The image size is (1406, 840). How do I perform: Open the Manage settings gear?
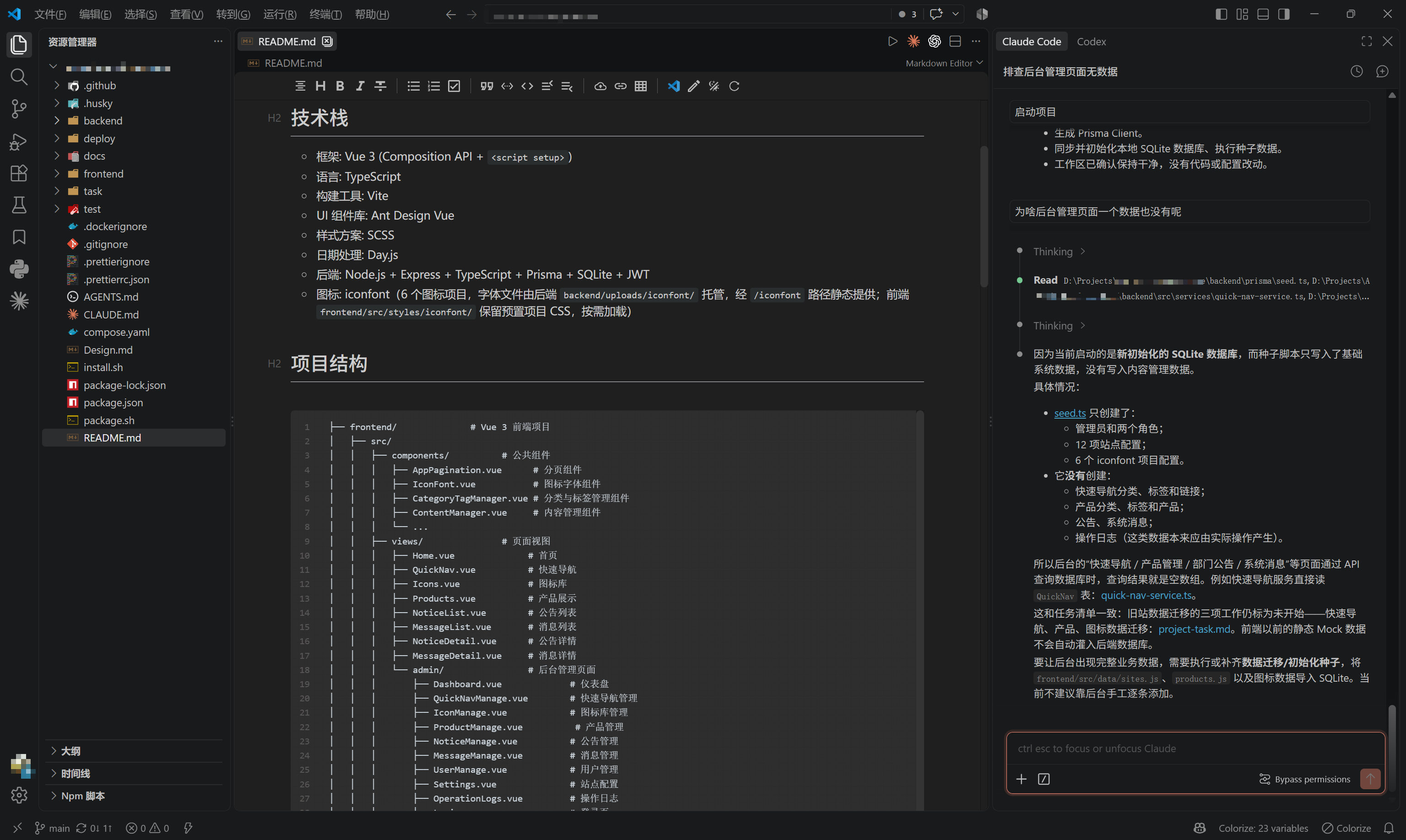[x=19, y=795]
